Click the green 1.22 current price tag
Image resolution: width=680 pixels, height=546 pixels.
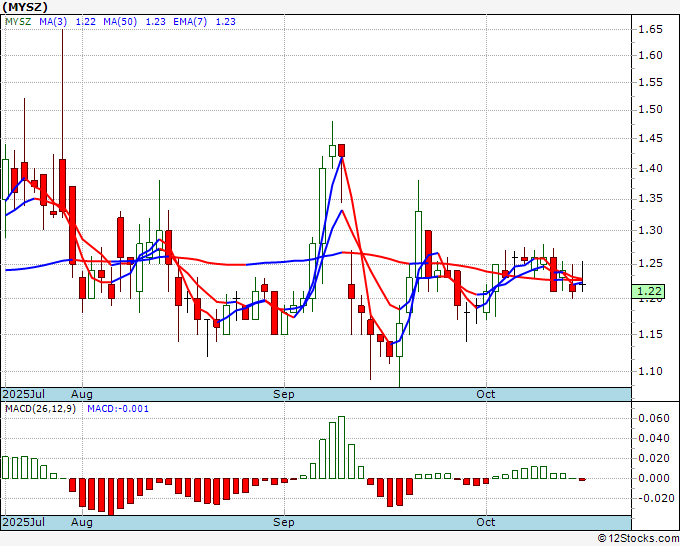tap(650, 291)
